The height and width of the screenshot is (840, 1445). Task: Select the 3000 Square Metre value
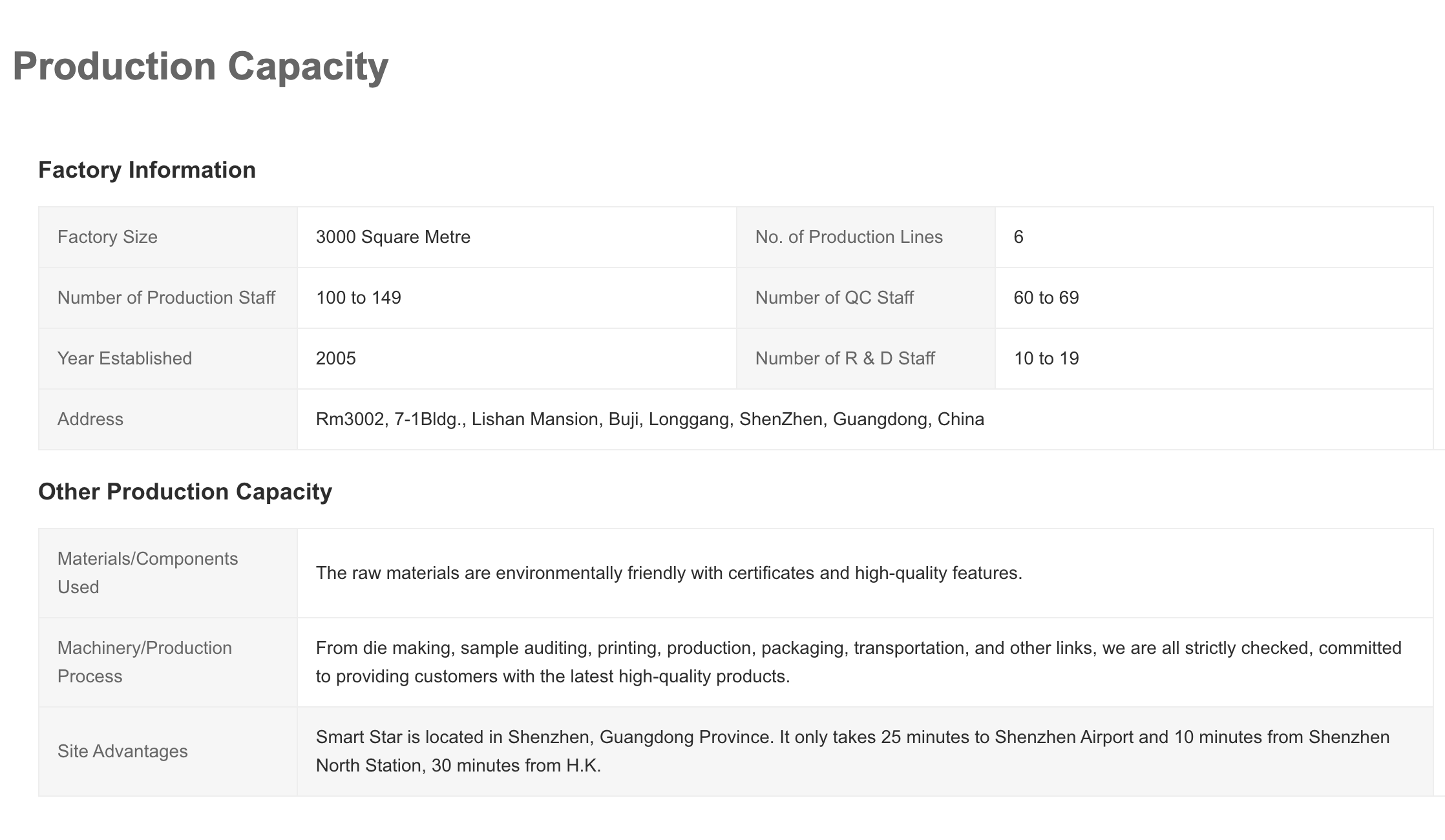coord(393,237)
